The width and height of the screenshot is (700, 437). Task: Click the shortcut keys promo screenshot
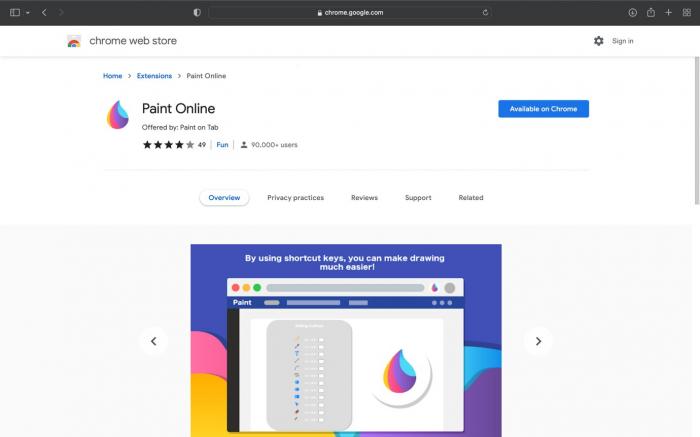(346, 340)
